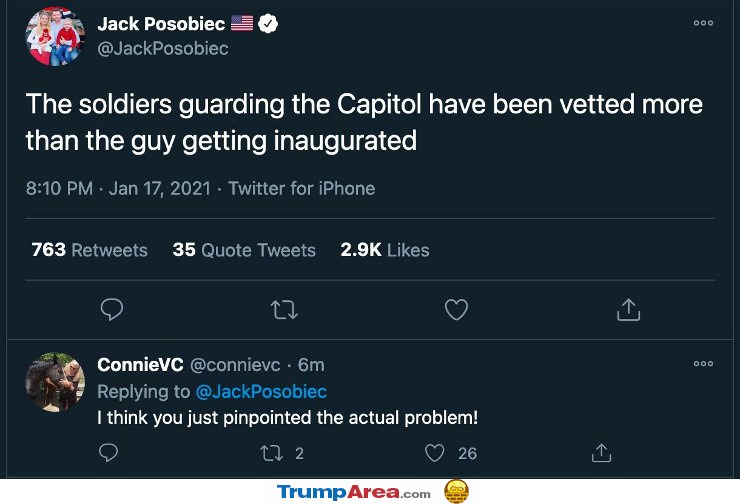Viewport: 740px width, 504px height.
Task: Click the Twitter for iPhone source link
Action: pyautogui.click(x=302, y=188)
